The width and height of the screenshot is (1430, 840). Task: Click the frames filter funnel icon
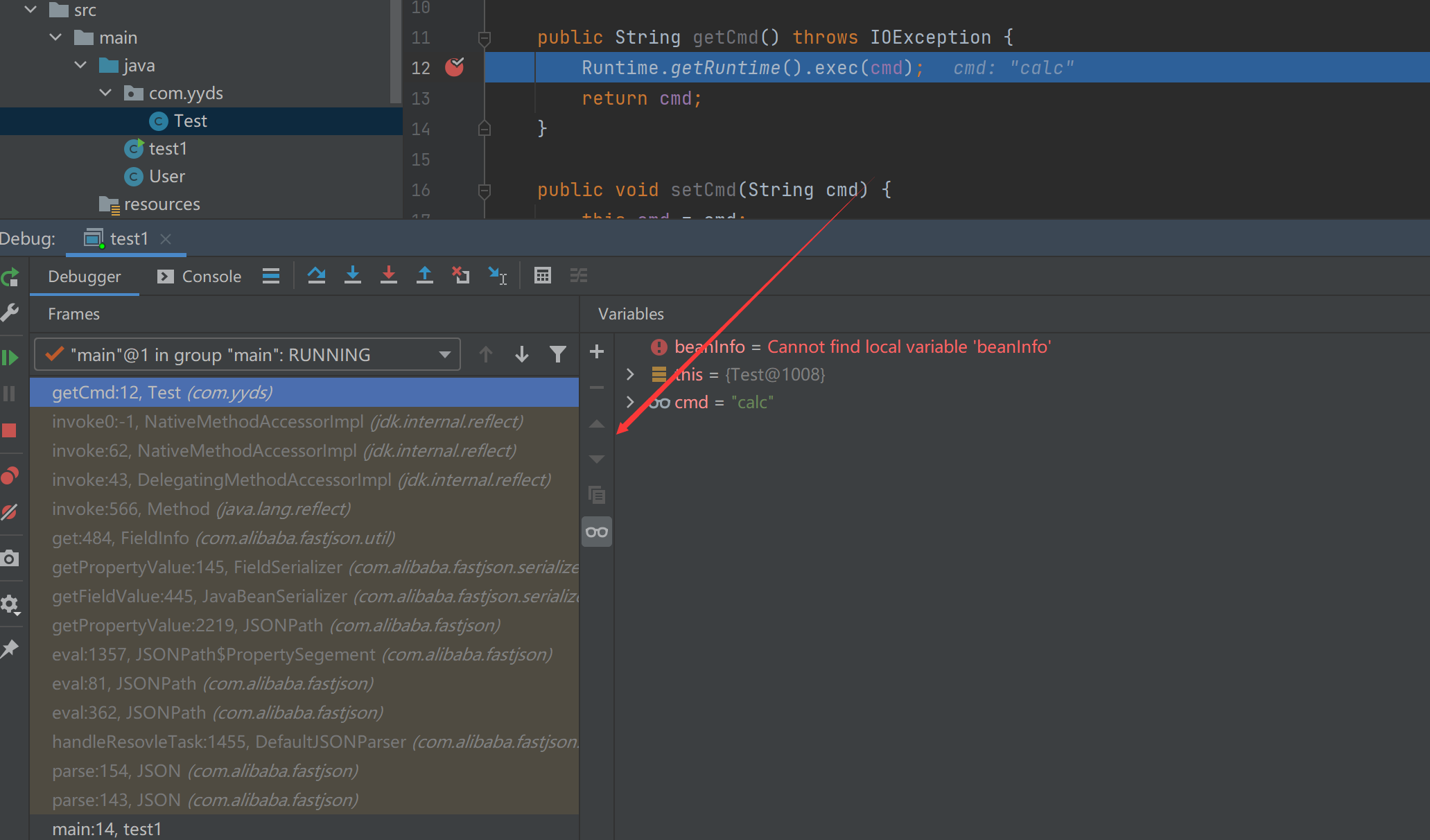(x=558, y=355)
